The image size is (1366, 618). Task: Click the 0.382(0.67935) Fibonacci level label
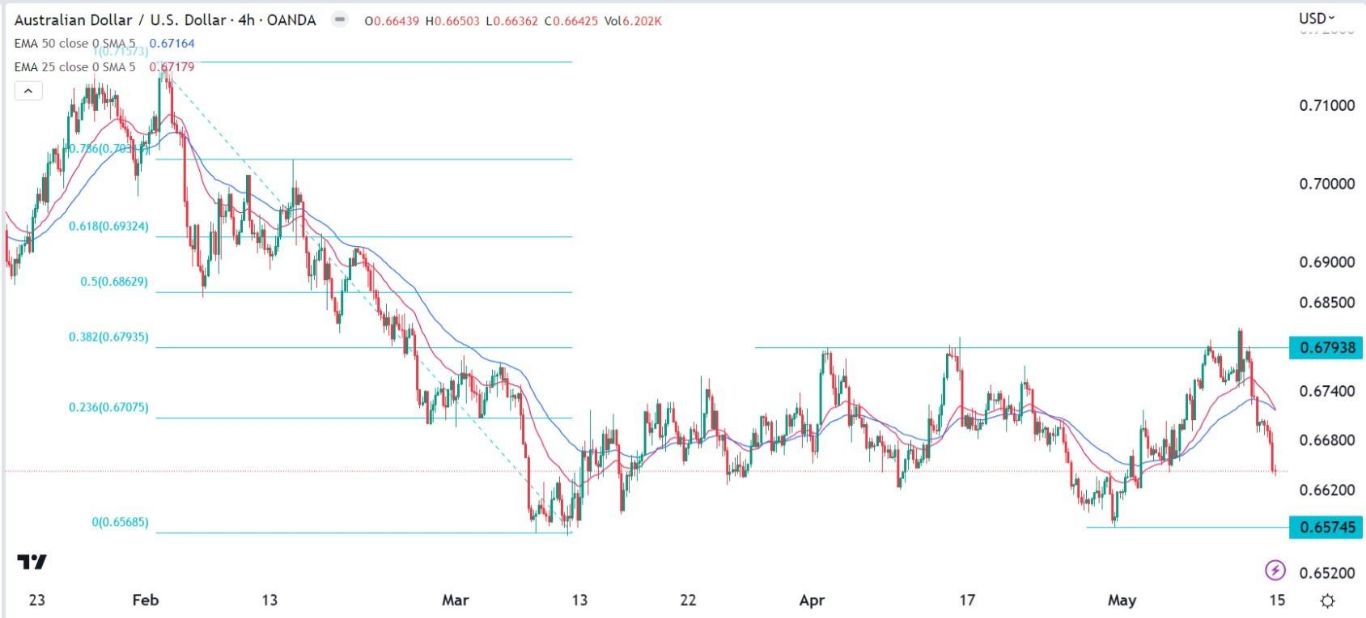click(x=108, y=337)
